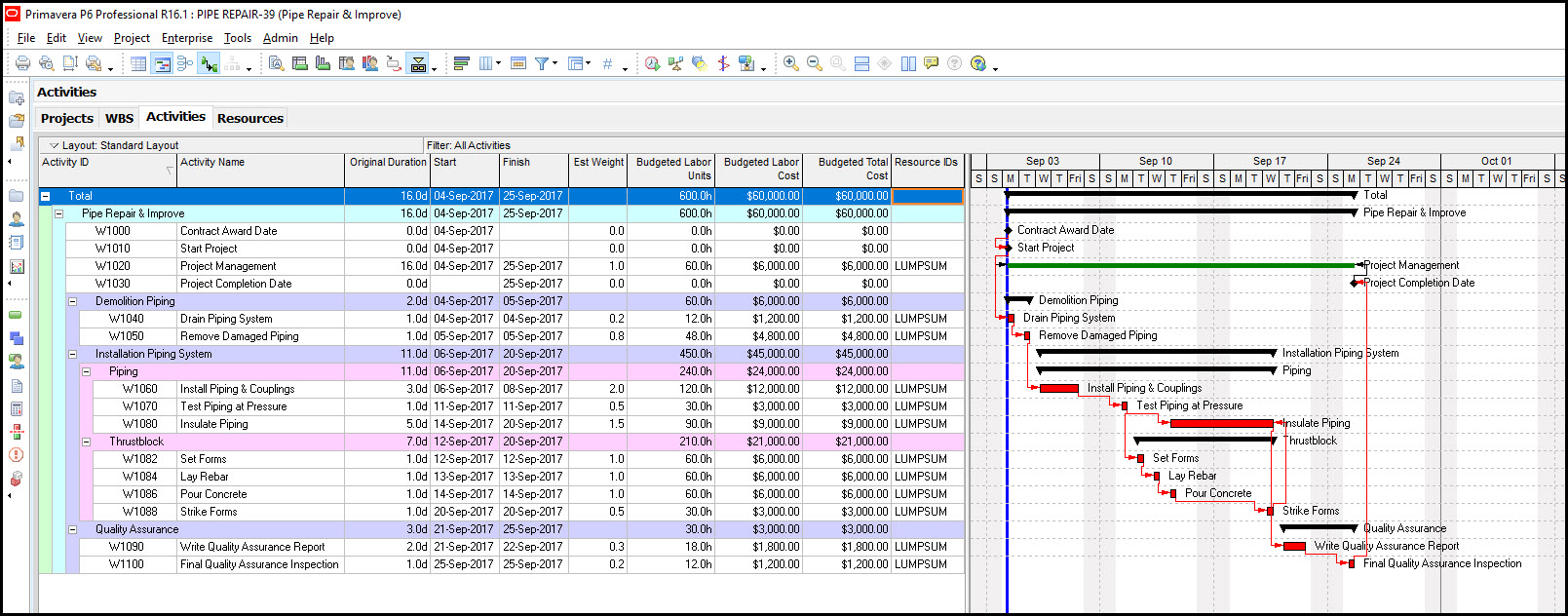Toggle relationship lines button in toolbar

click(209, 63)
